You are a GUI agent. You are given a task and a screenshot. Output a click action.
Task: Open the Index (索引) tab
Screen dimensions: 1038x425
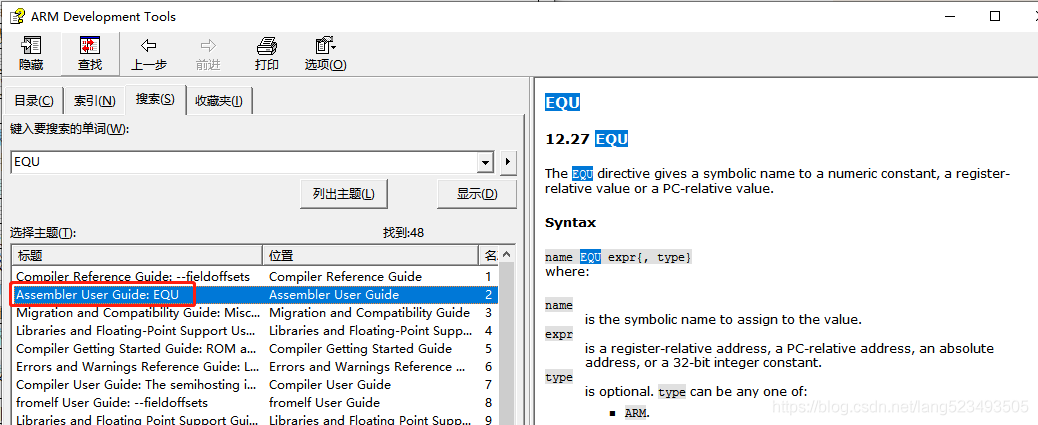94,101
